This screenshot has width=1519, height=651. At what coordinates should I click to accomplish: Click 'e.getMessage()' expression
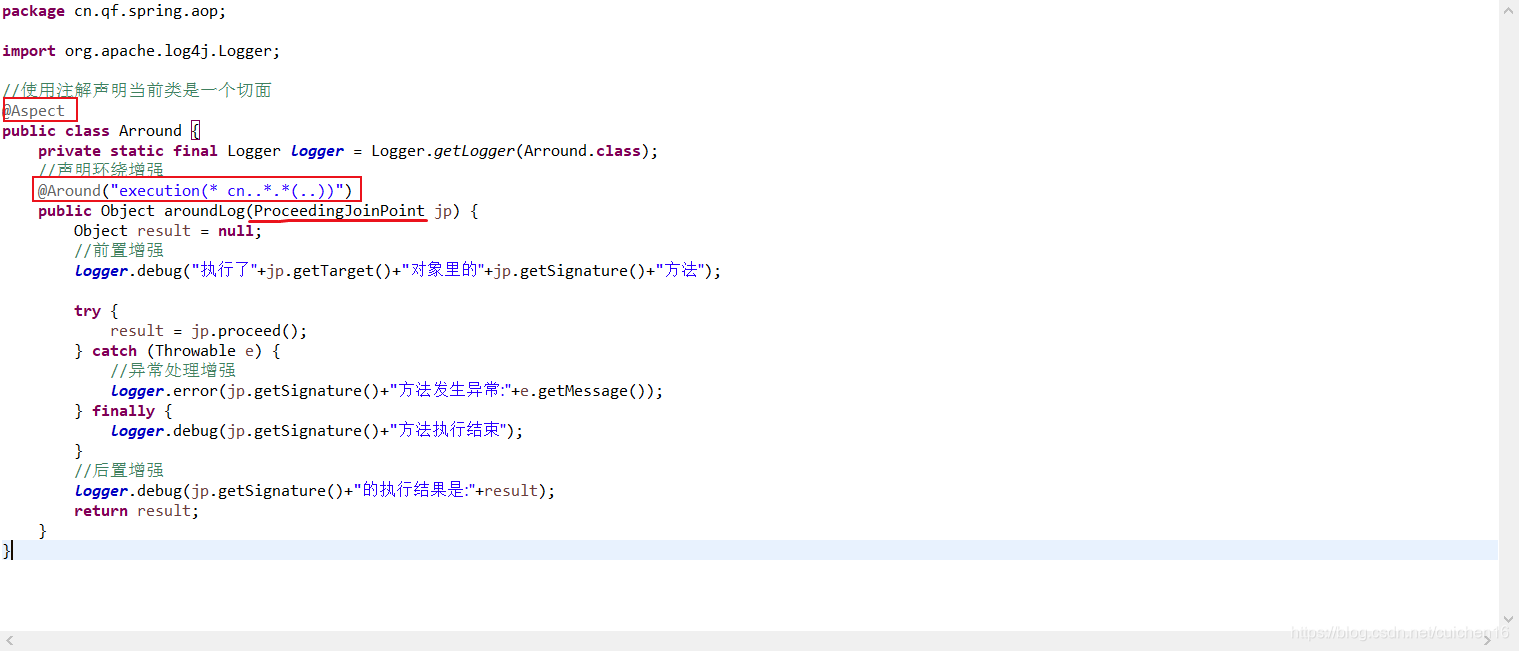[587, 391]
